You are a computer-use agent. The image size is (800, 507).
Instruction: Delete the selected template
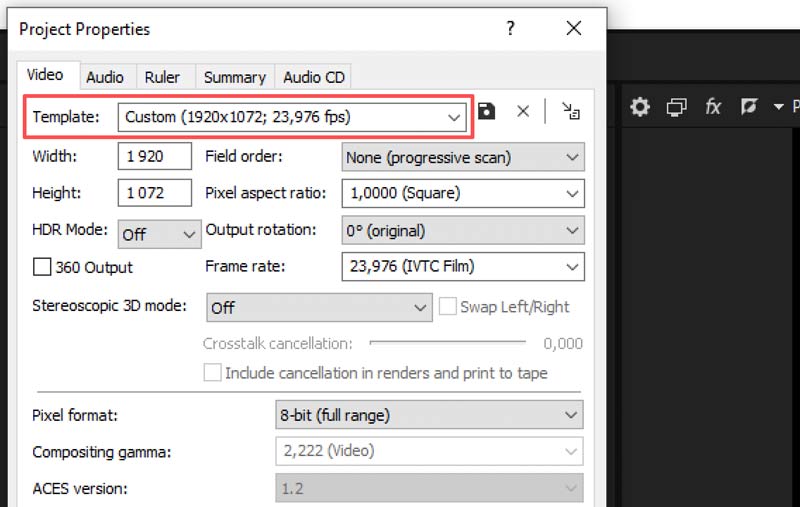pyautogui.click(x=523, y=111)
